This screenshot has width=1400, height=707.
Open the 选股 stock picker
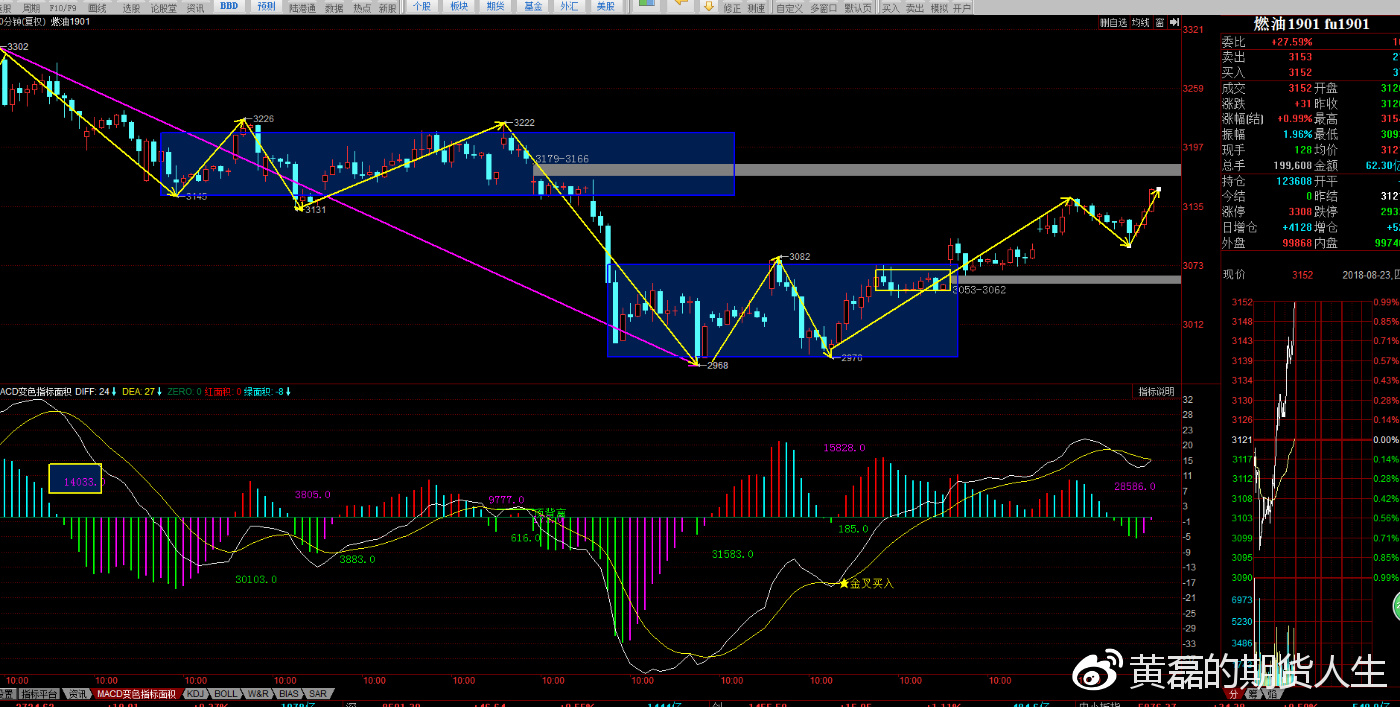pos(132,7)
